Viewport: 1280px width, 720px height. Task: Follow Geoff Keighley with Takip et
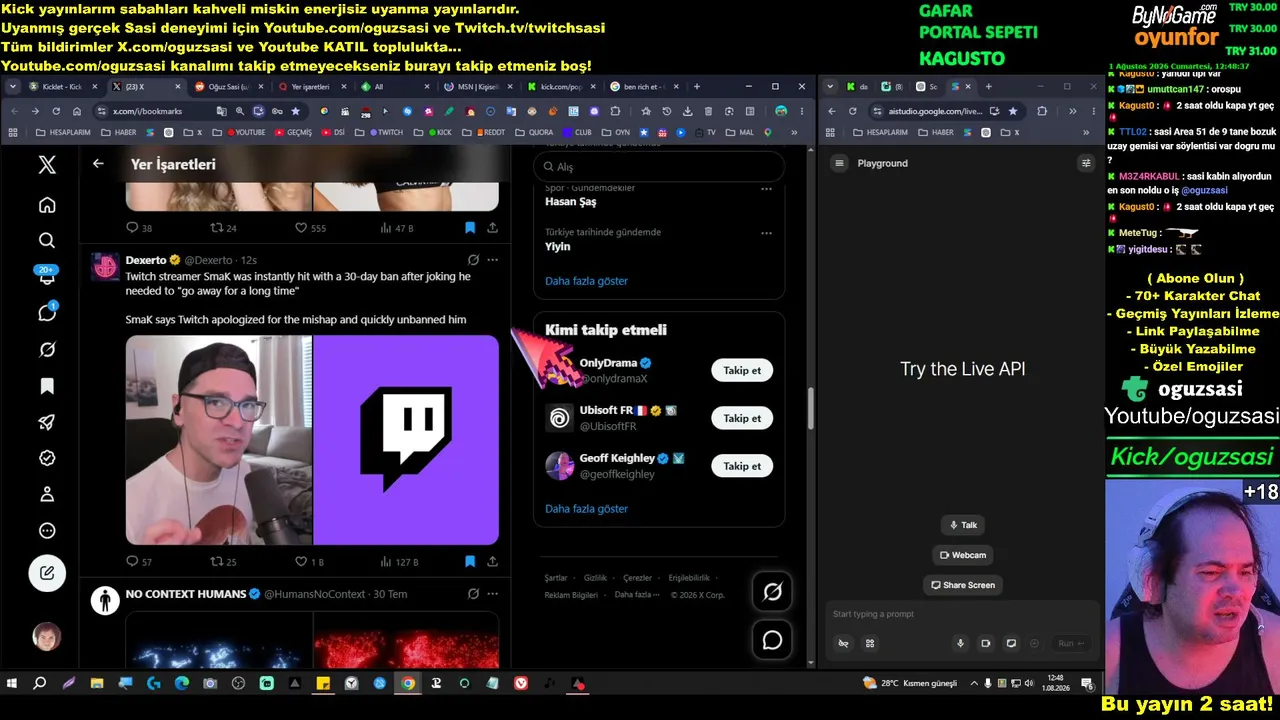pos(742,466)
